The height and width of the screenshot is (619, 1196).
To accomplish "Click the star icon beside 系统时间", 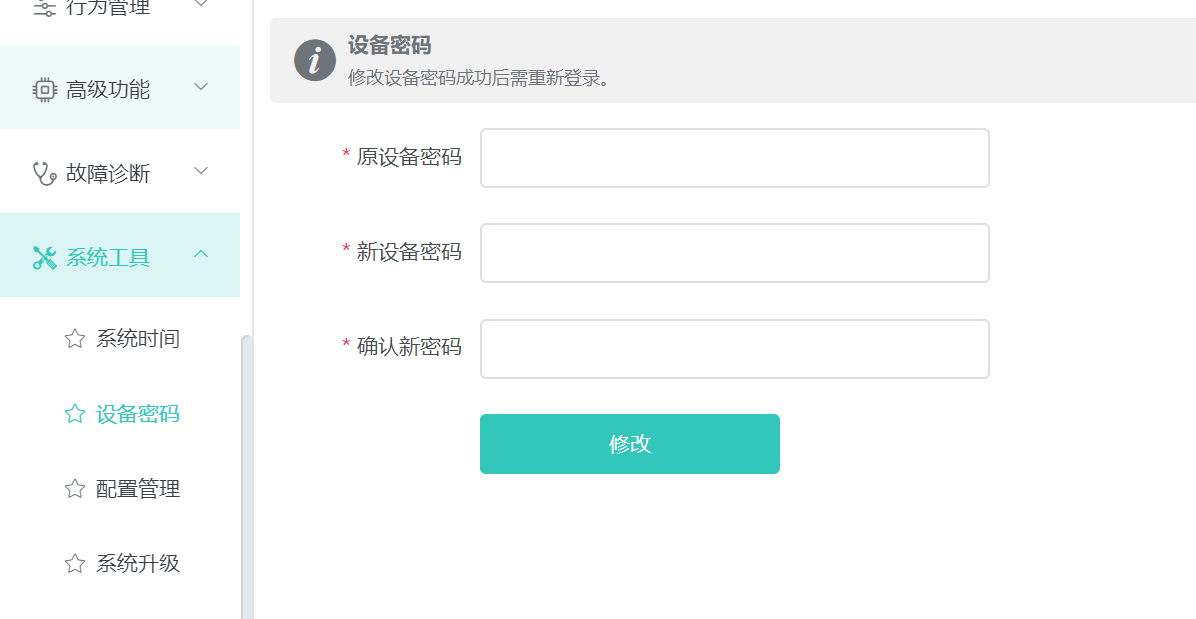I will click(x=74, y=339).
